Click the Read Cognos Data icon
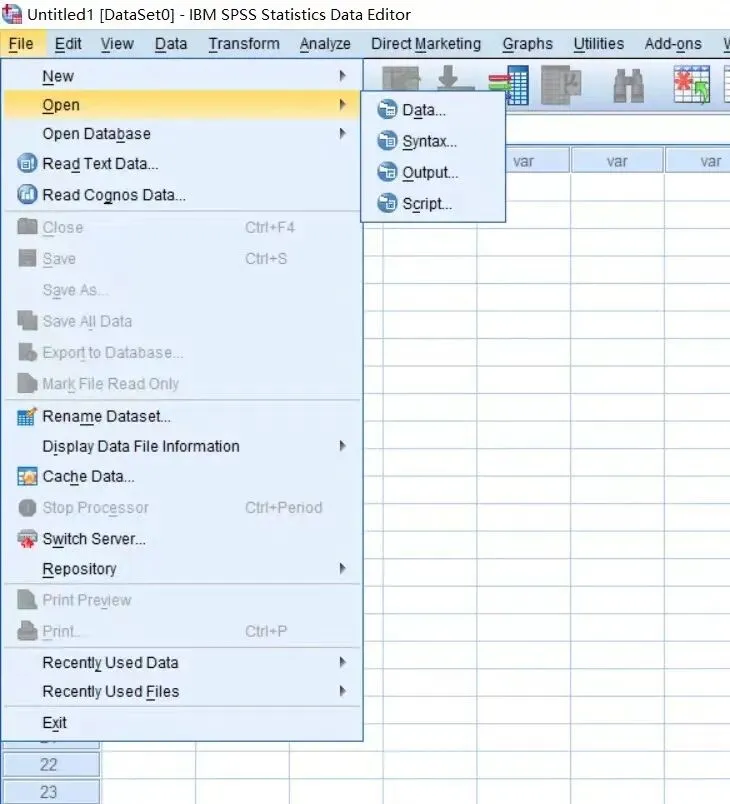Screen dimensions: 730x804 (27, 194)
